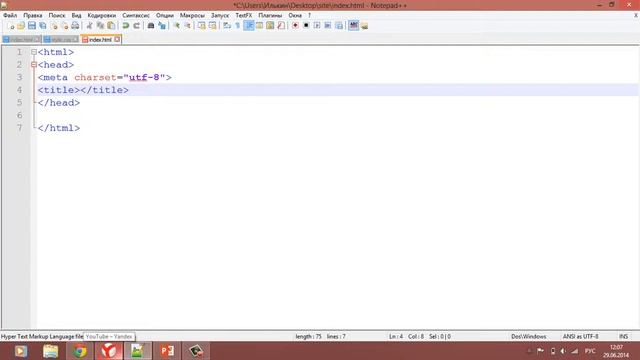Viewport: 640px width, 360px height.
Task: Click the Replace toolbar icon
Action: pos(162,26)
